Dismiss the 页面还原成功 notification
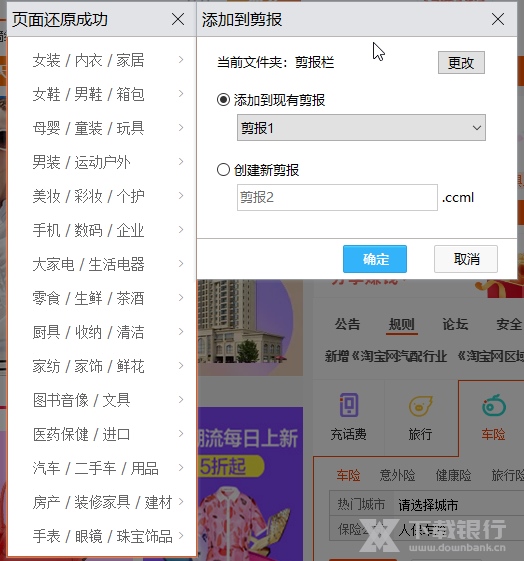Viewport: 524px width, 561px height. tap(178, 19)
